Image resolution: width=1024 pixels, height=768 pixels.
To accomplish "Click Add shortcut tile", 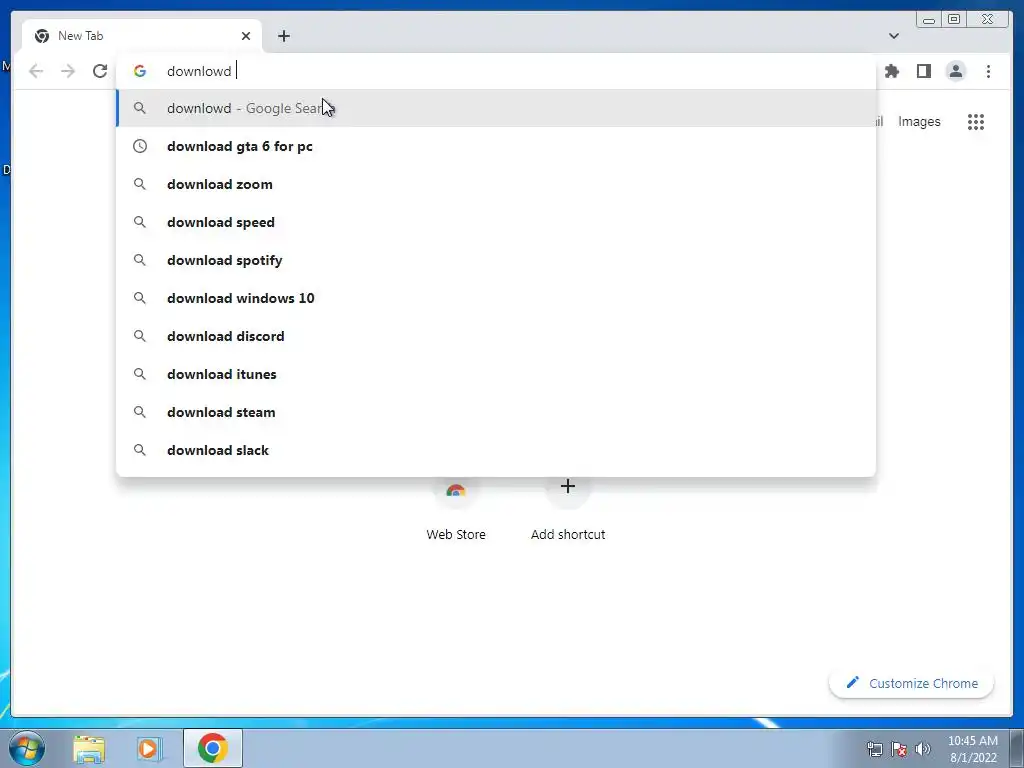I will (x=568, y=509).
